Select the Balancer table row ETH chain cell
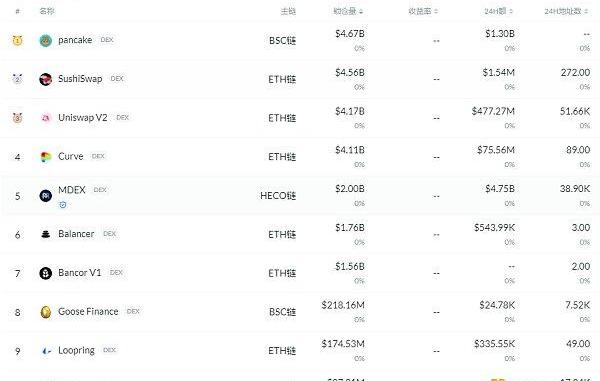The image size is (600, 381). [x=282, y=234]
